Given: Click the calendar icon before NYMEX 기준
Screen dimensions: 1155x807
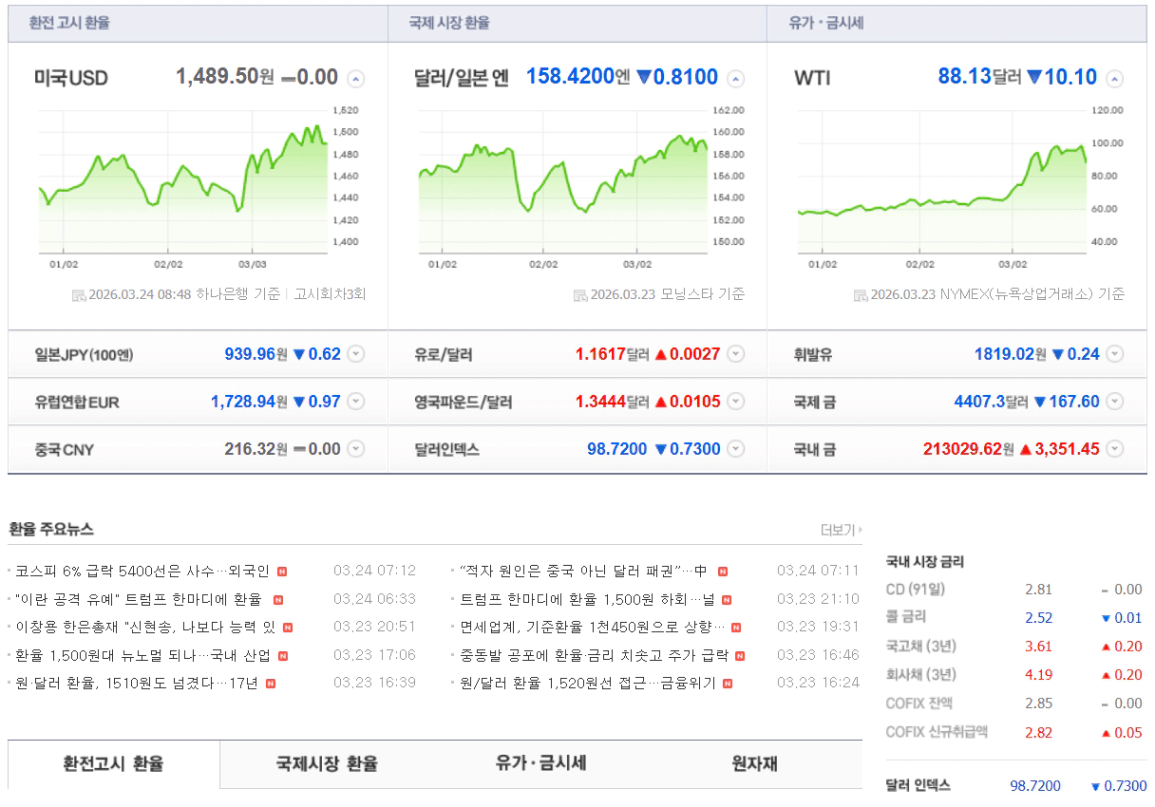Looking at the screenshot, I should 860,296.
